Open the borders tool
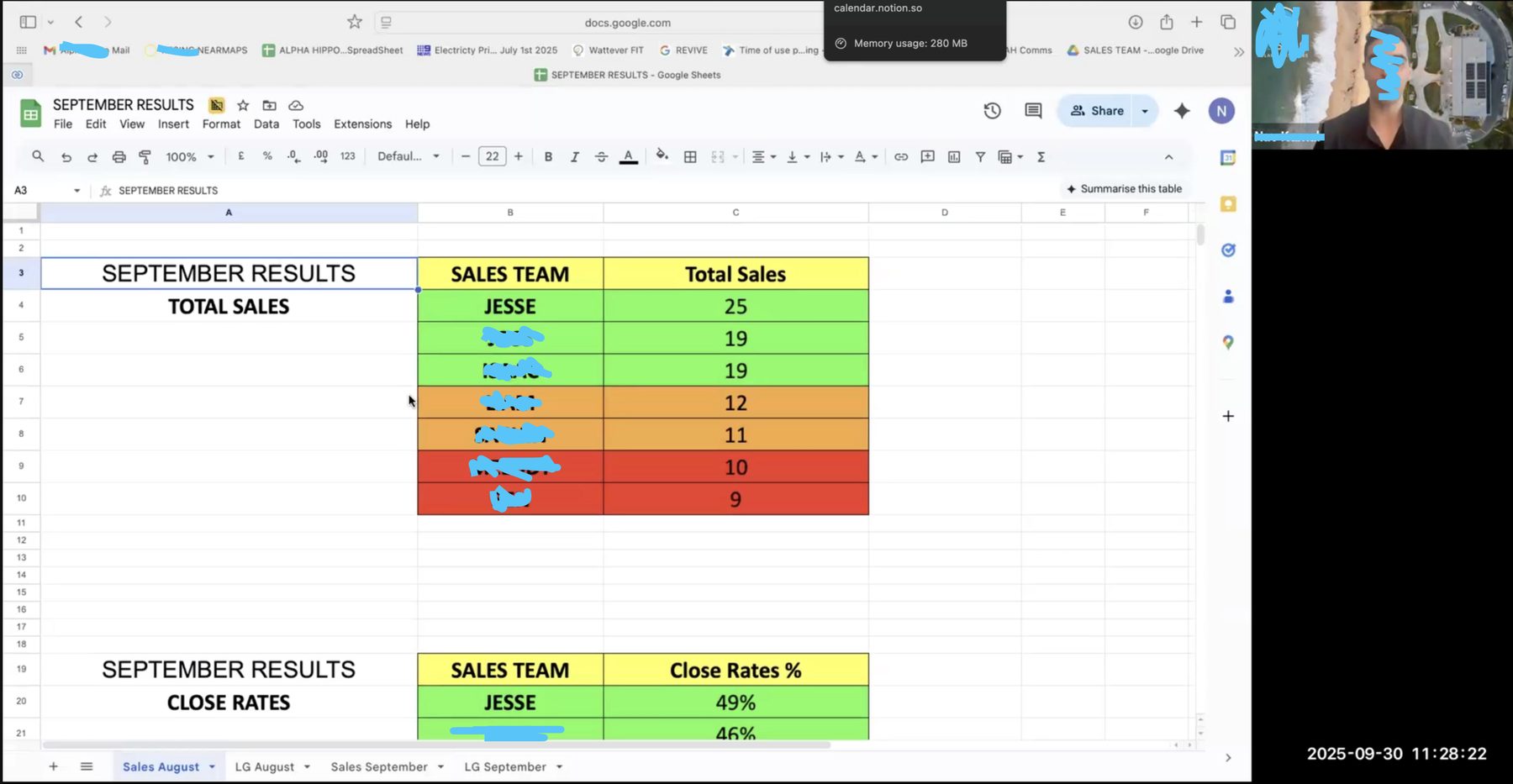This screenshot has width=1513, height=784. click(690, 157)
